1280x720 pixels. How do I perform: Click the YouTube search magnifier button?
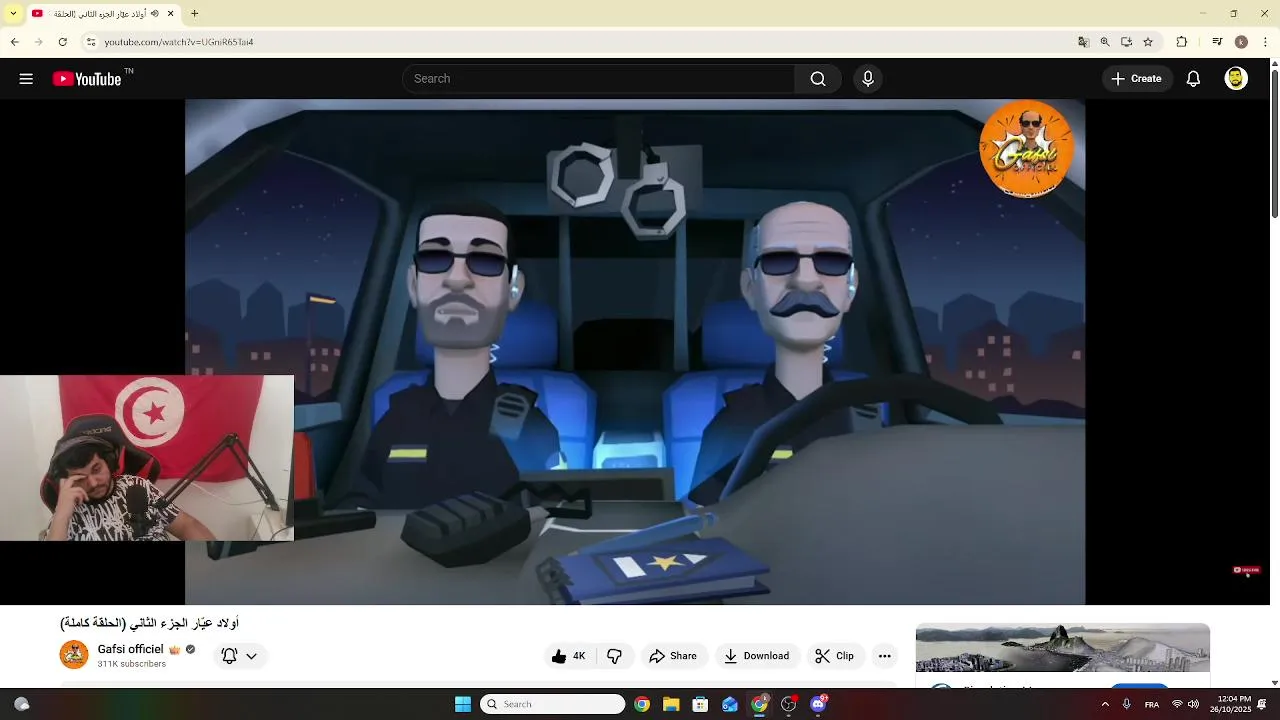point(818,79)
